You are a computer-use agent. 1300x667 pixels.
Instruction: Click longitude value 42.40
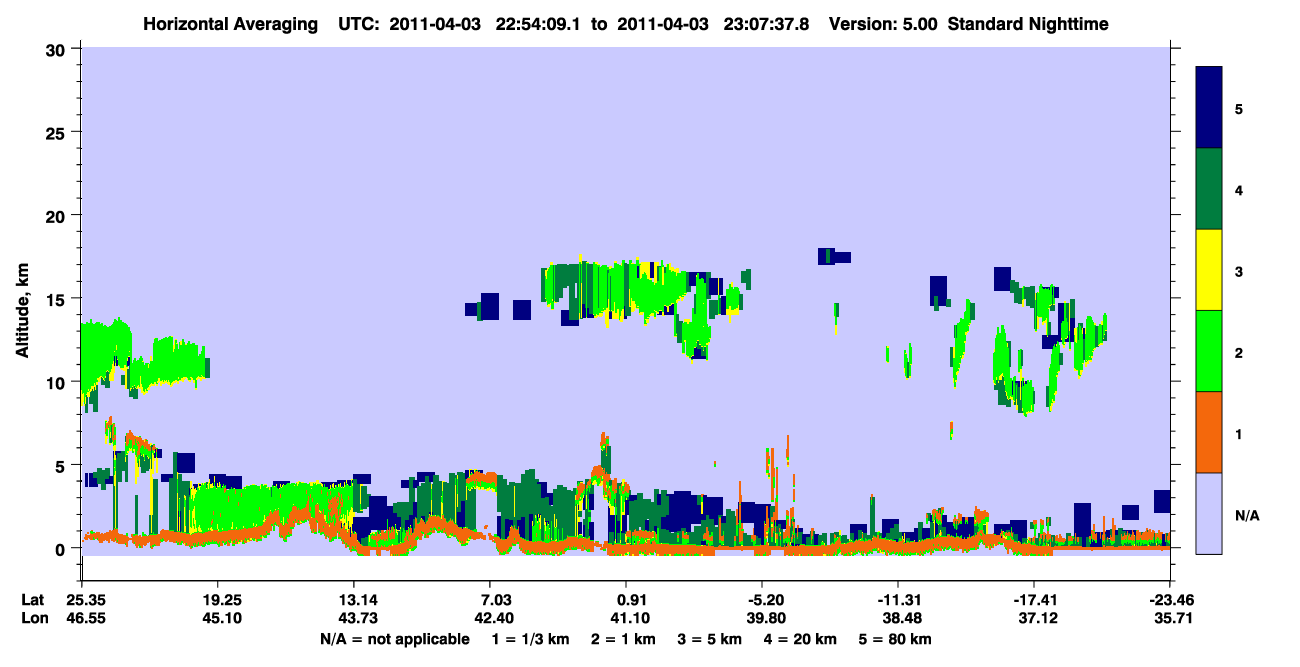pyautogui.click(x=494, y=619)
